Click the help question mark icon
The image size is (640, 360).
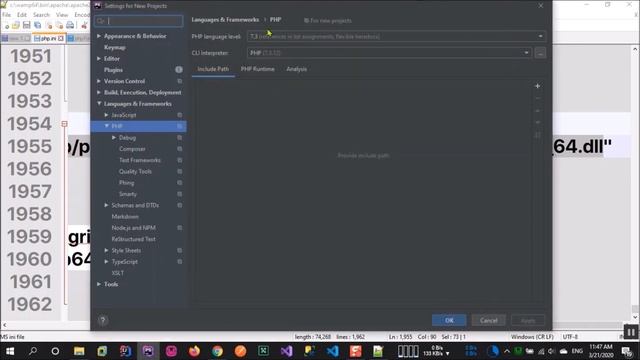tap(103, 320)
